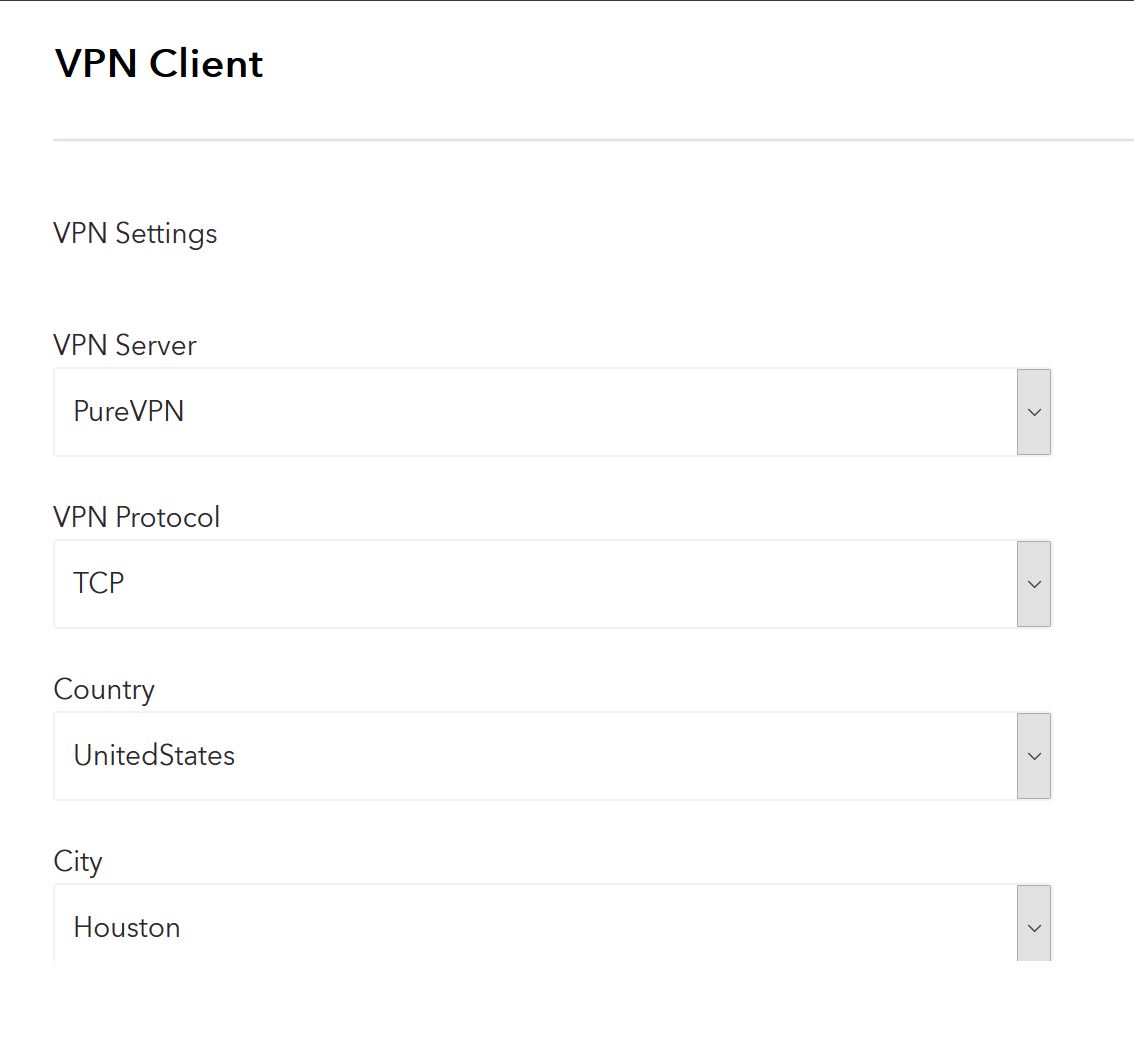Click the word Client in the heading
1134x1041 pixels.
pos(206,63)
